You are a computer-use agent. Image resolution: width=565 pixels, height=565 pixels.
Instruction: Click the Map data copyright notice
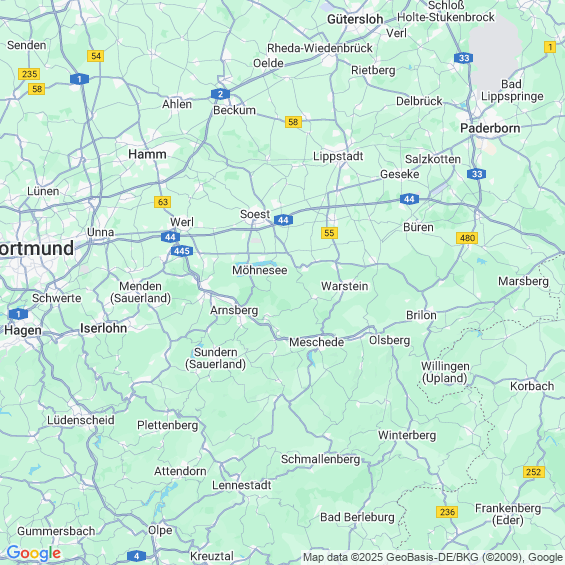point(433,557)
